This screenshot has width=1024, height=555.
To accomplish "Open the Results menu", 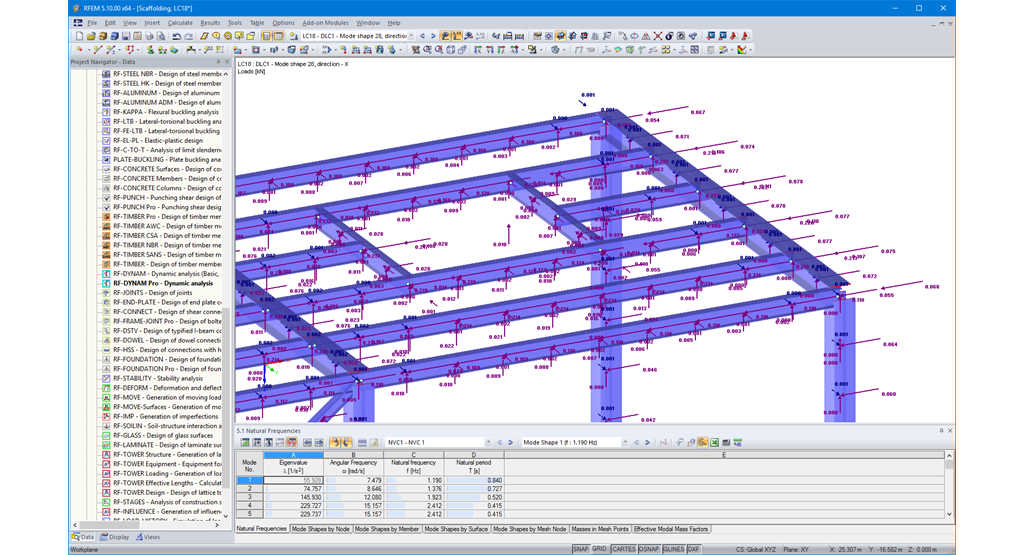I will coord(210,23).
